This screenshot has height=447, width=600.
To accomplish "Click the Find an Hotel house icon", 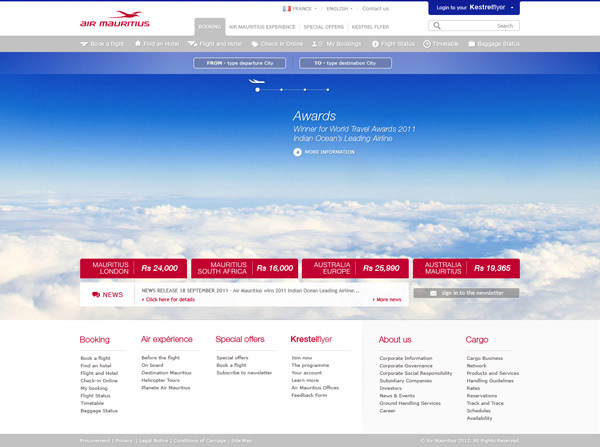I will [138, 44].
